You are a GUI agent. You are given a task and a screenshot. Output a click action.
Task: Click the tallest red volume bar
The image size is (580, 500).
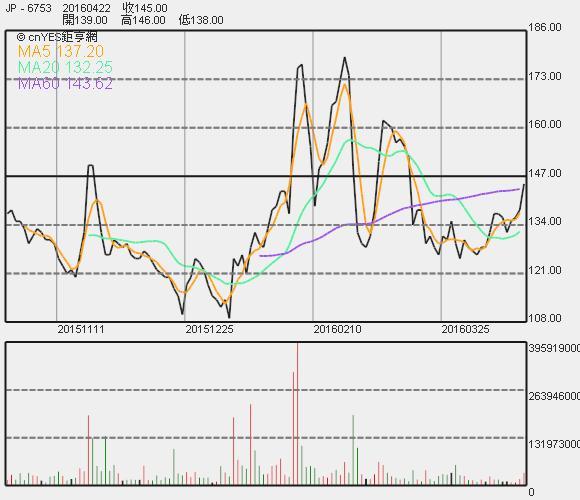pyautogui.click(x=297, y=414)
